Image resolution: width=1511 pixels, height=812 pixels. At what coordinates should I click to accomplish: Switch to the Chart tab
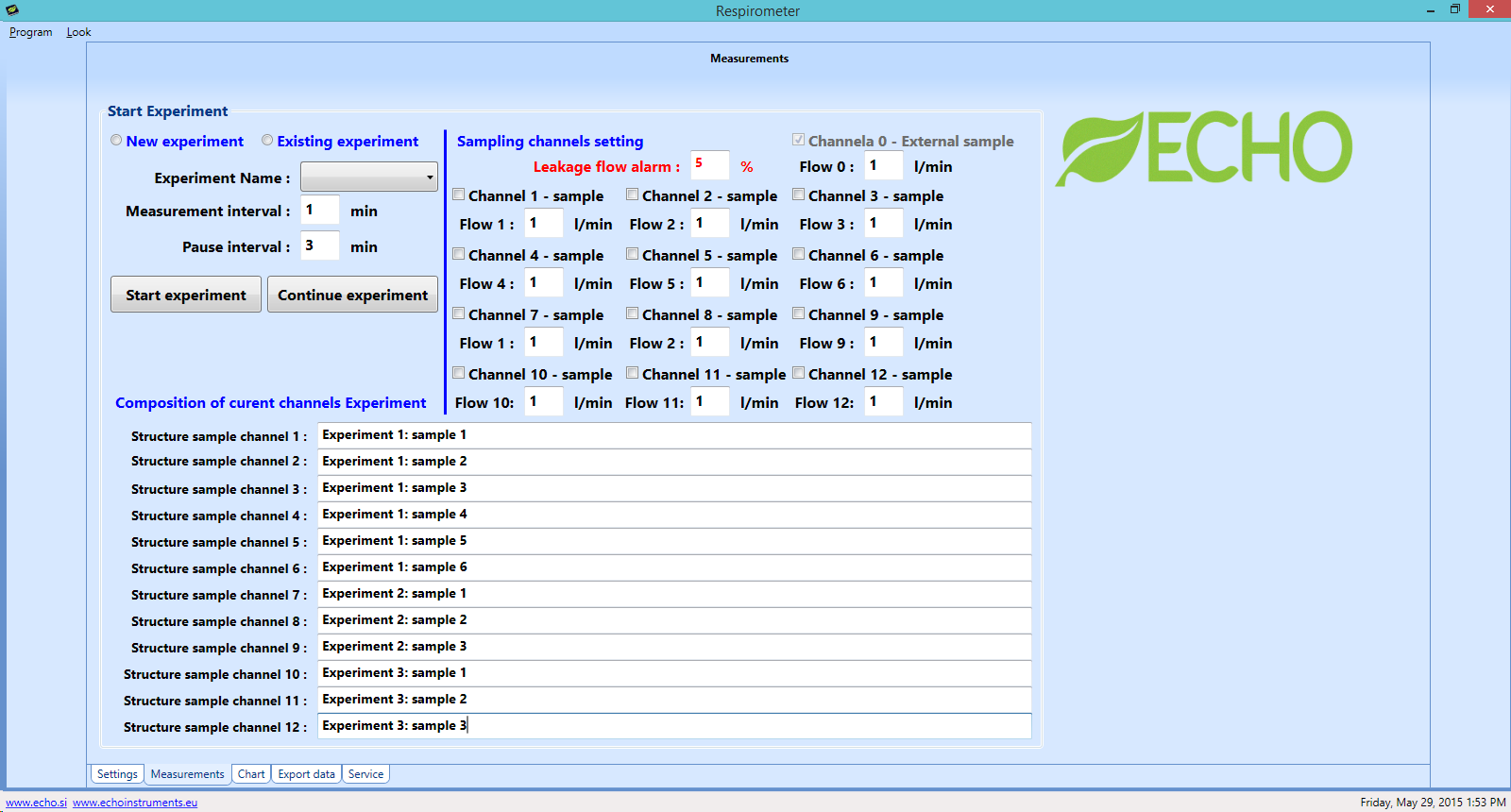tap(251, 774)
